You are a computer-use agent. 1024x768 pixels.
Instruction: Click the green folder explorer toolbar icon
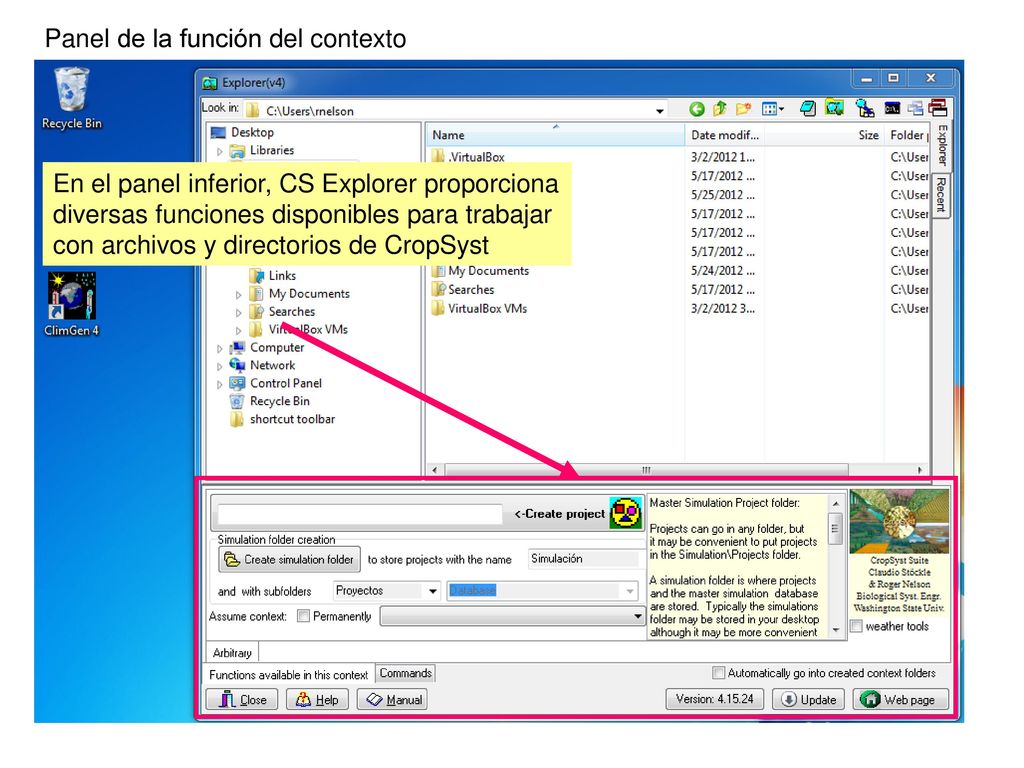(x=834, y=108)
